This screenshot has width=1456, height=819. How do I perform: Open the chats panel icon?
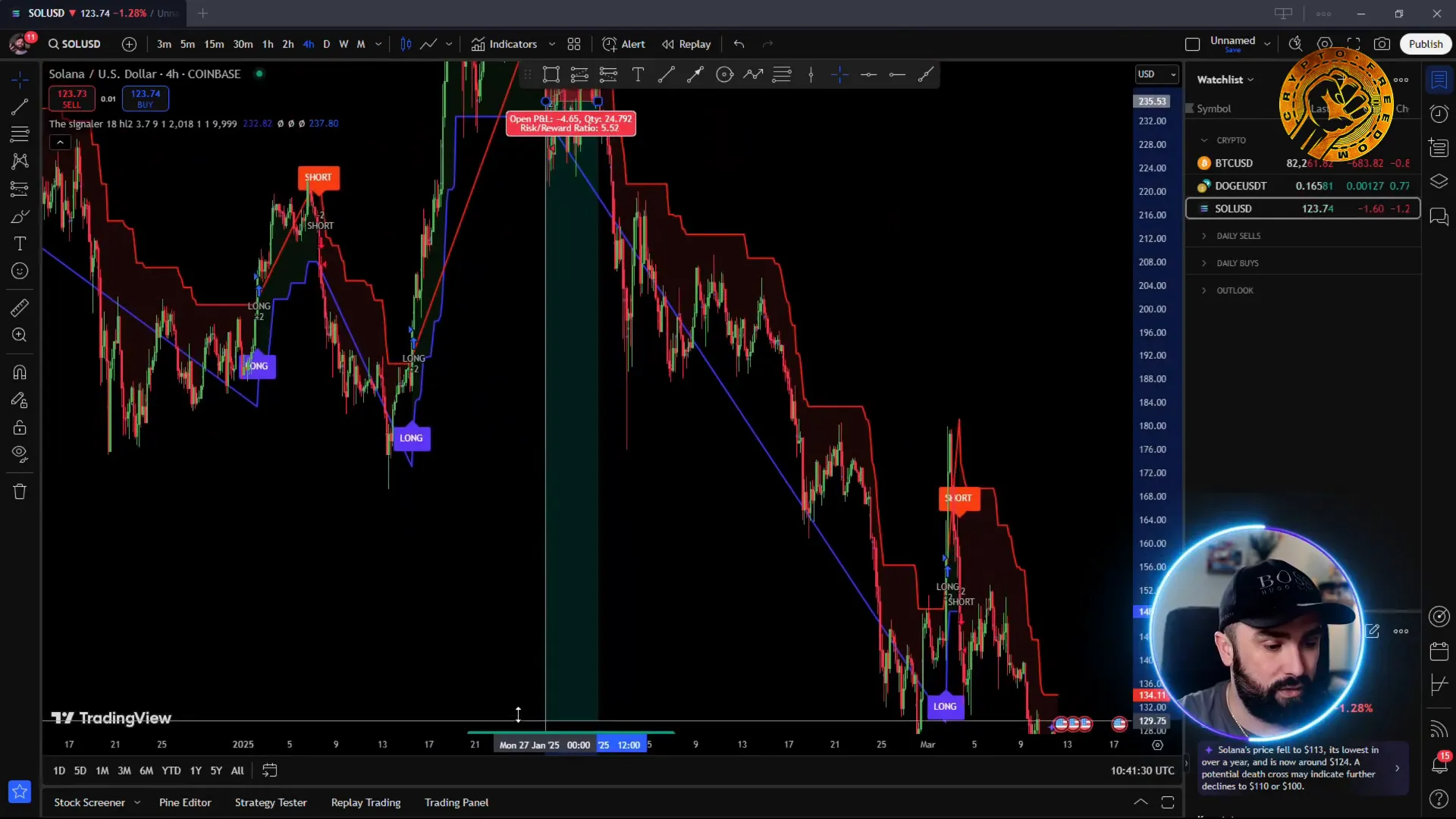click(1439, 218)
